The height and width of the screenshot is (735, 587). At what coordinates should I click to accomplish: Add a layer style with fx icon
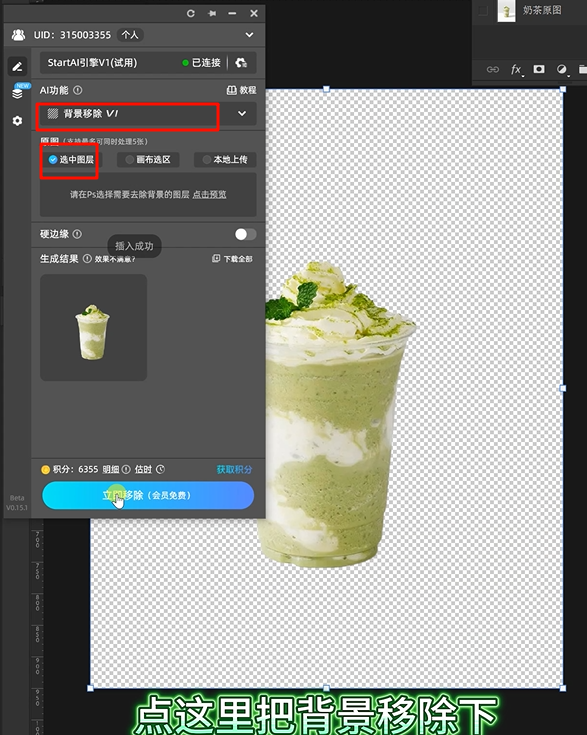[x=516, y=70]
